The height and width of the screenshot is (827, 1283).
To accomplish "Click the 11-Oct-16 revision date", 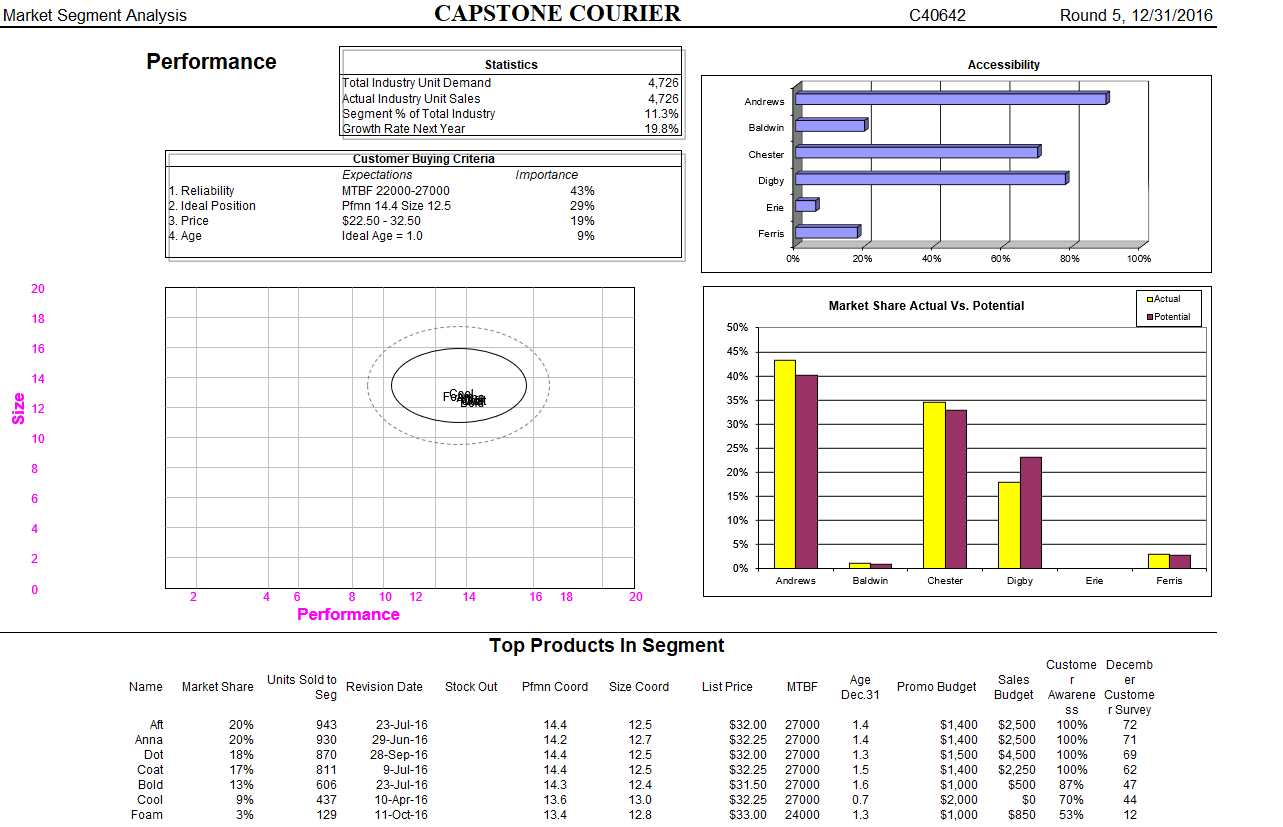I will (399, 815).
